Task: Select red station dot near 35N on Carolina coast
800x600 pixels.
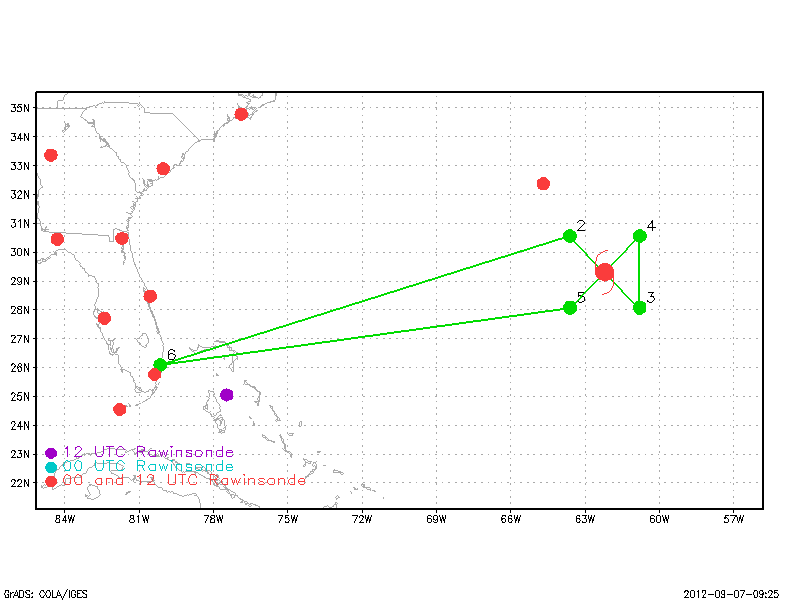Action: [x=241, y=114]
